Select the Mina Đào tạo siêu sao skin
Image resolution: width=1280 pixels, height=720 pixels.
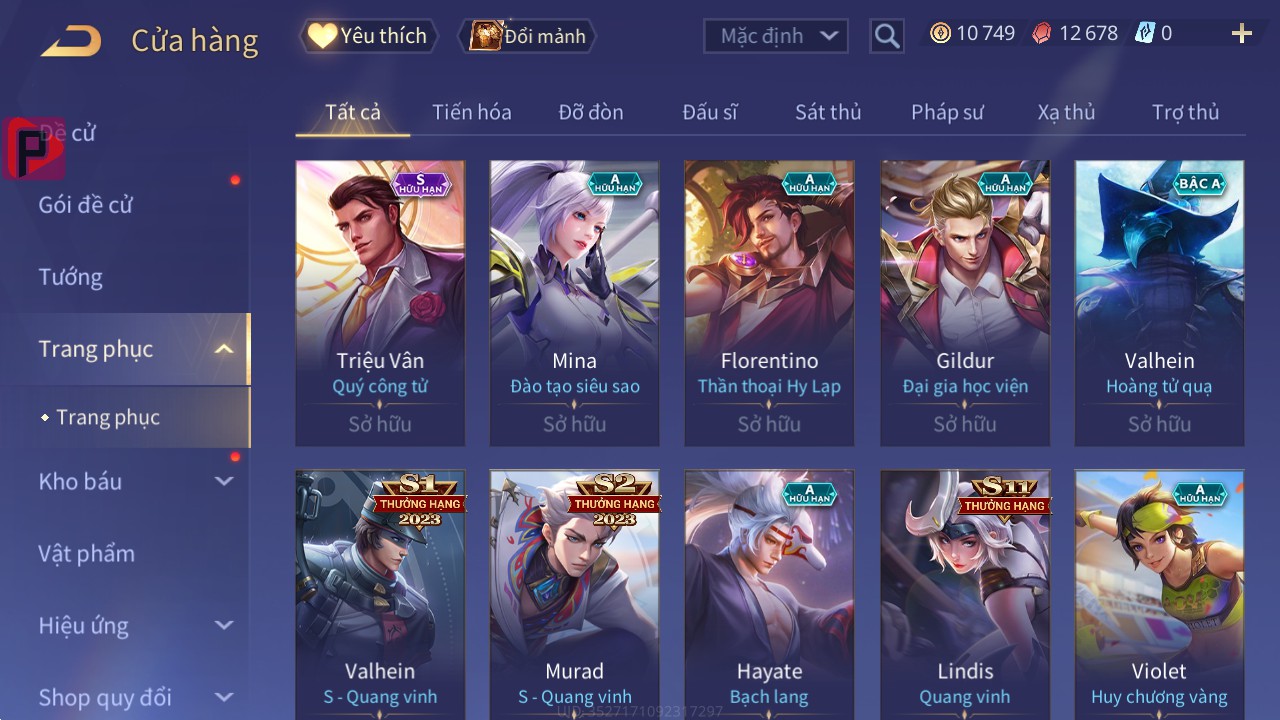point(575,303)
